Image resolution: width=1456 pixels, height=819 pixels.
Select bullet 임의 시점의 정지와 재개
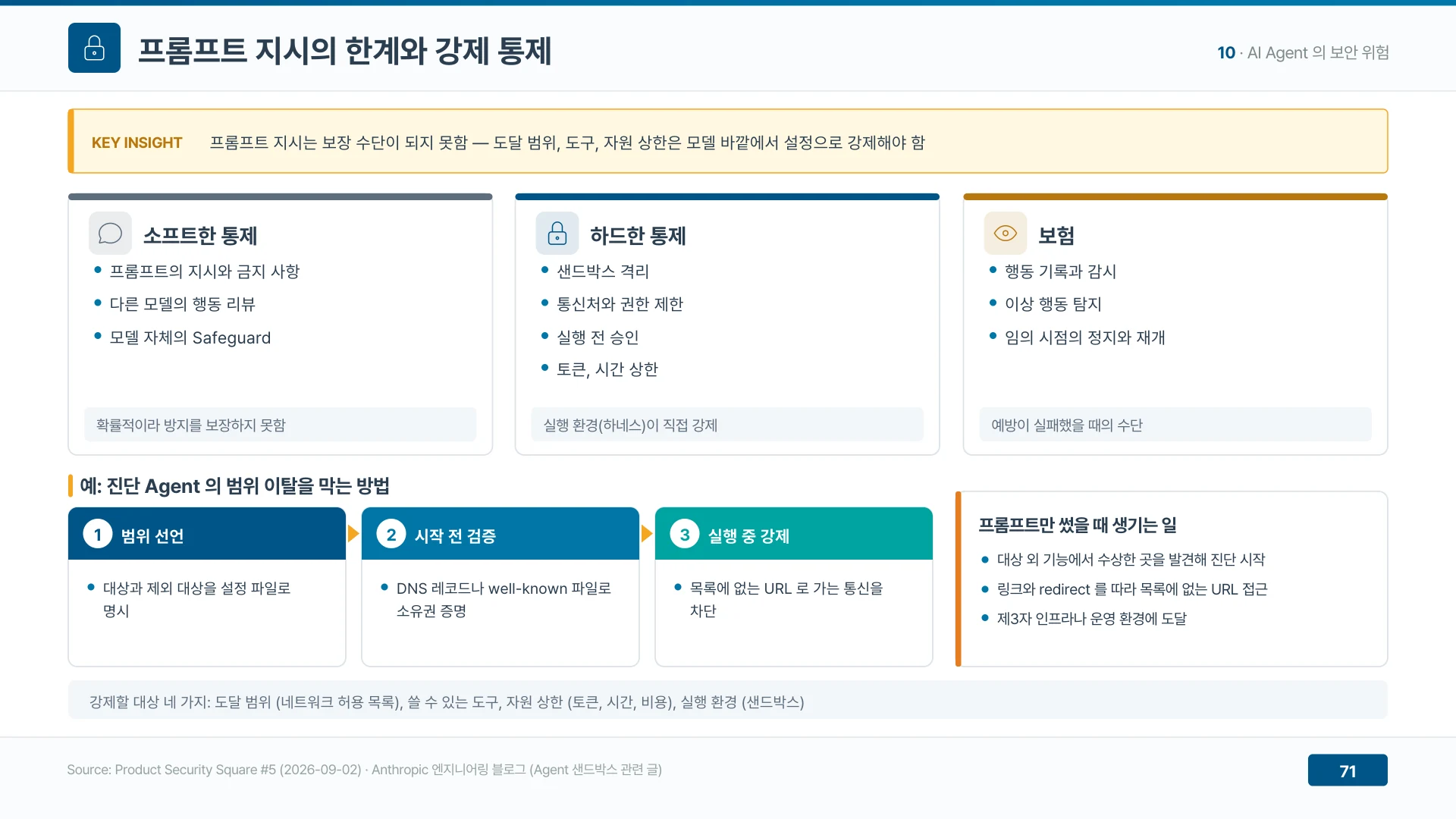[x=1085, y=337]
